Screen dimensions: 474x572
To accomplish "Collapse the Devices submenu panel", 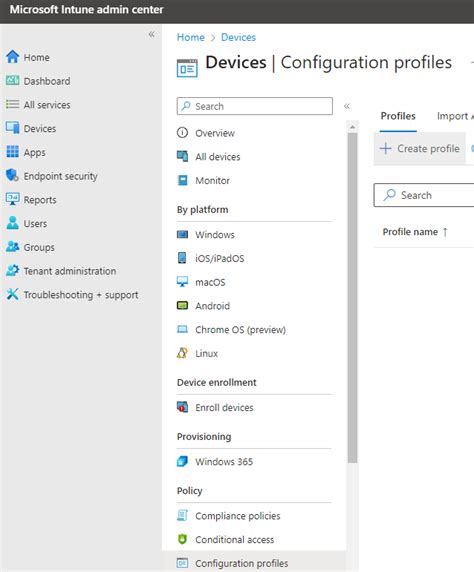I will [x=347, y=106].
